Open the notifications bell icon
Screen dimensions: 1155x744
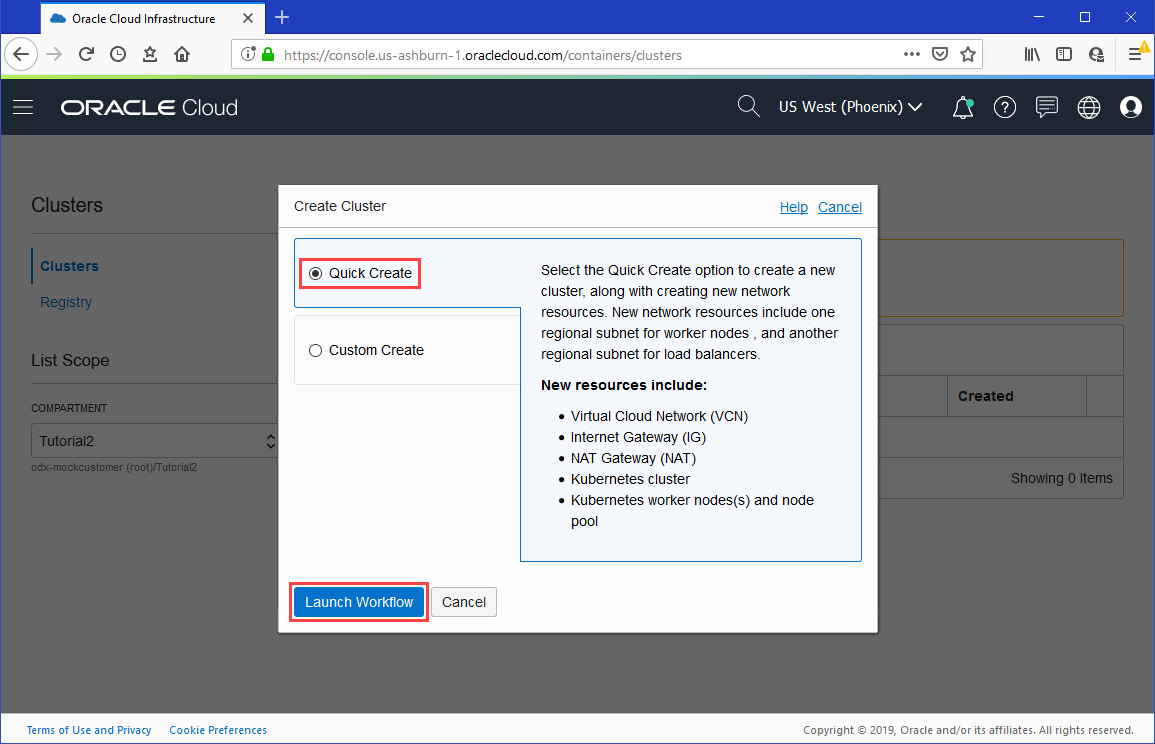963,108
